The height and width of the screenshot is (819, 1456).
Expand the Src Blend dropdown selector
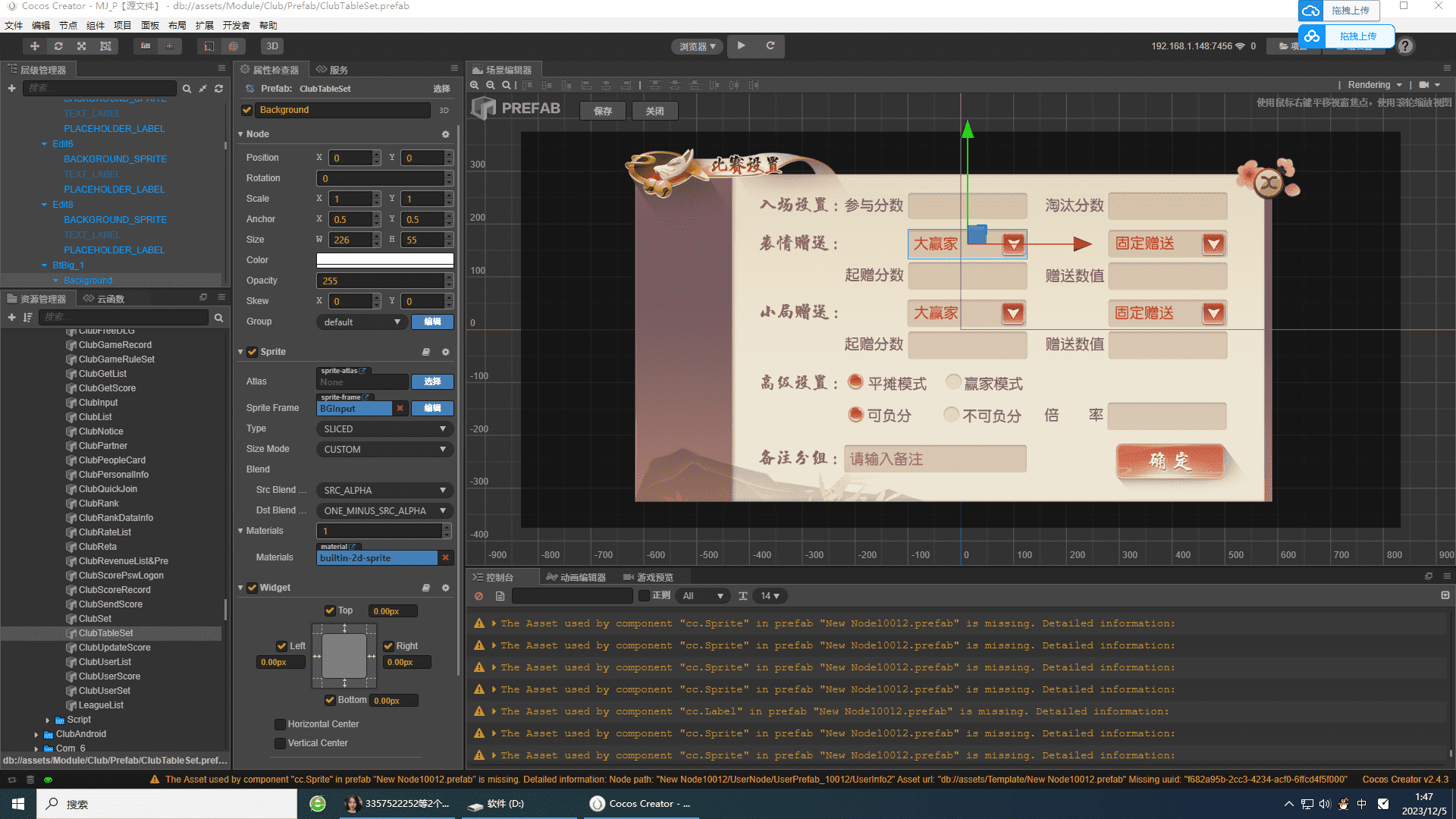[442, 489]
